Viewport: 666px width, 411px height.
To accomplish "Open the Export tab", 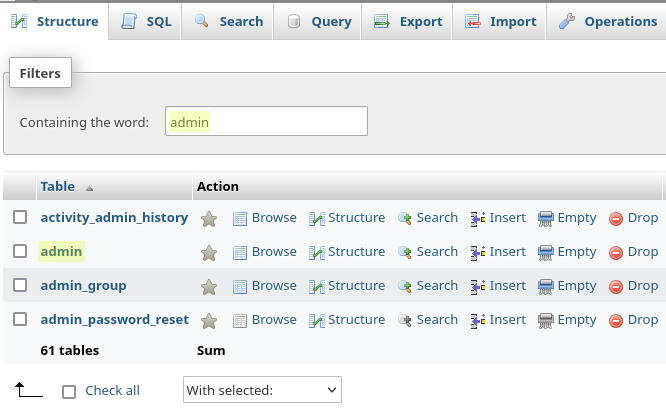I will tap(406, 21).
